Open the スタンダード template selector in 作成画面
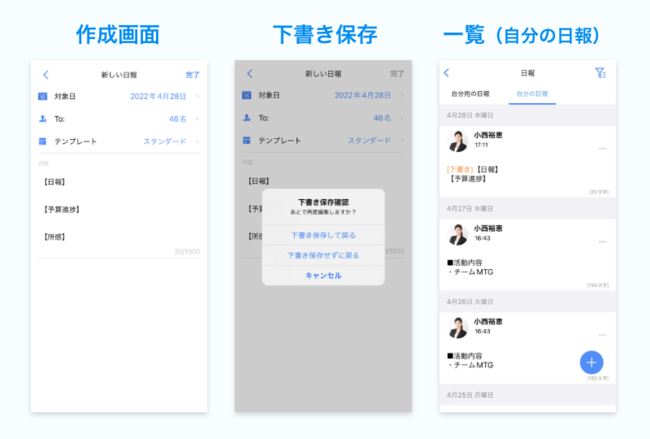The height and width of the screenshot is (439, 650). click(166, 141)
